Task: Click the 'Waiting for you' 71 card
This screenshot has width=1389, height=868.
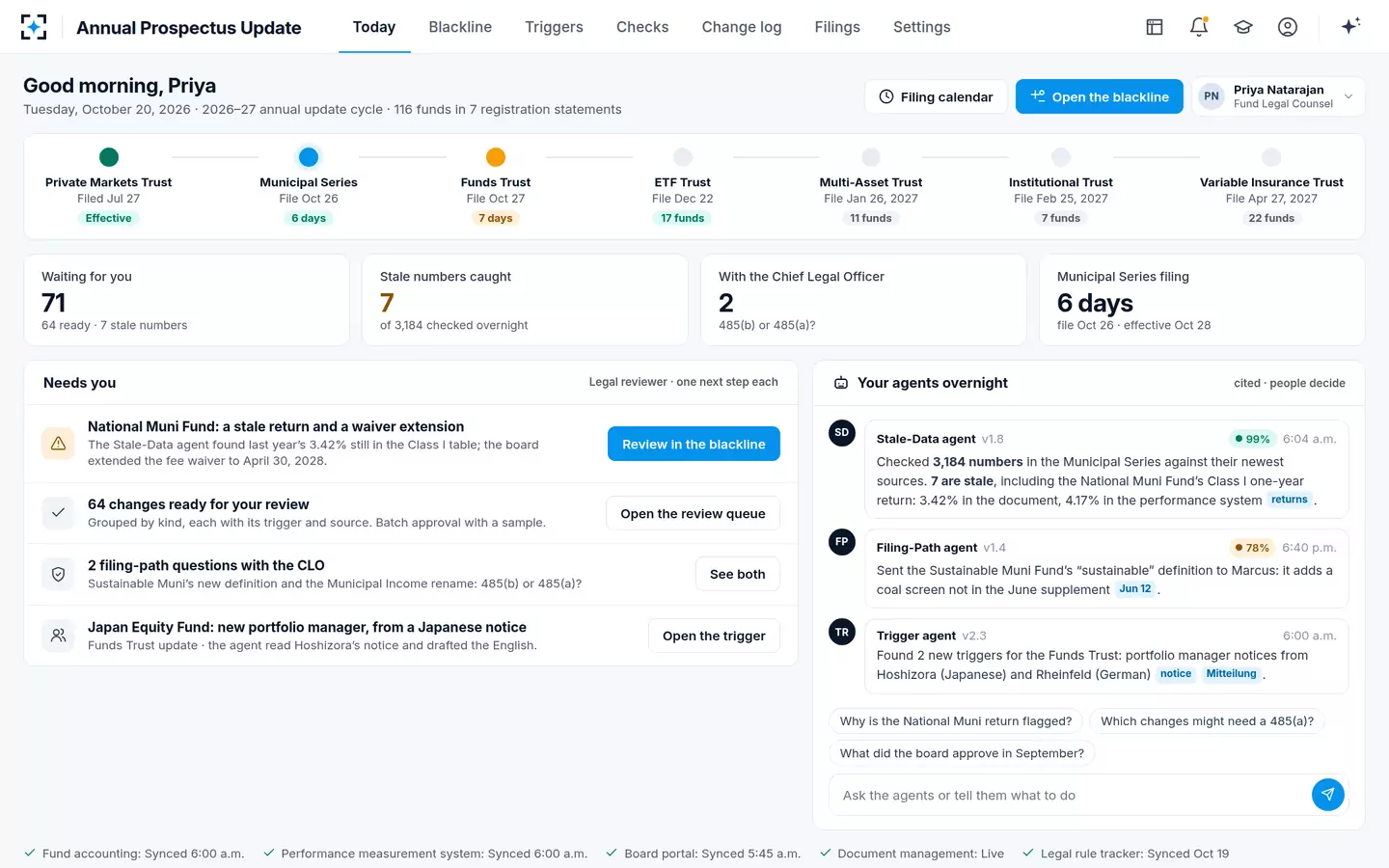Action: click(187, 300)
